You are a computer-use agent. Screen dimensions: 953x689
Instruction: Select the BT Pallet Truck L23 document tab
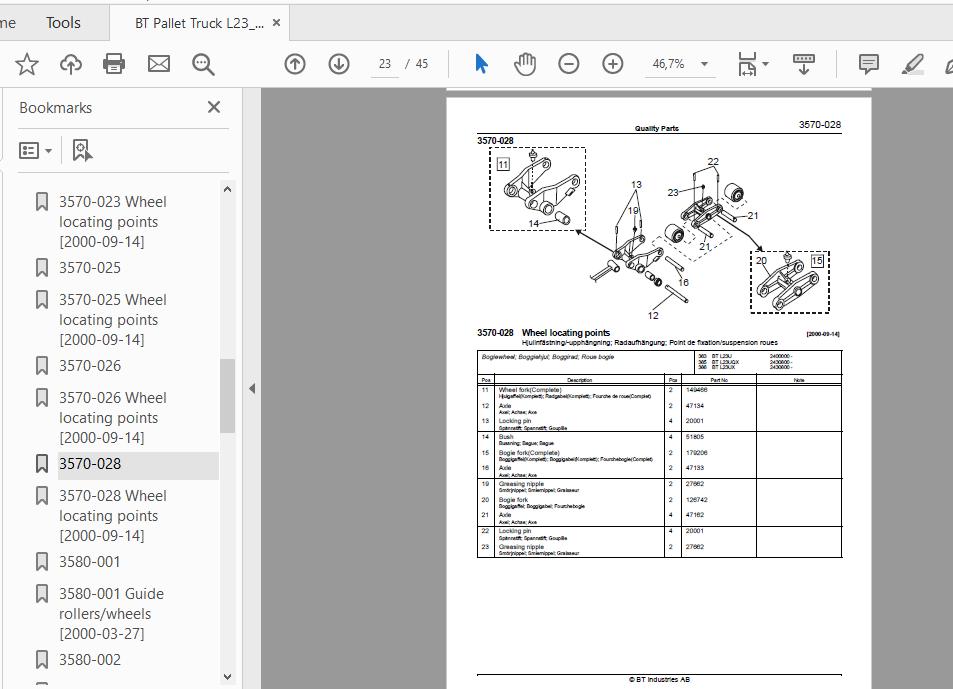click(x=199, y=23)
